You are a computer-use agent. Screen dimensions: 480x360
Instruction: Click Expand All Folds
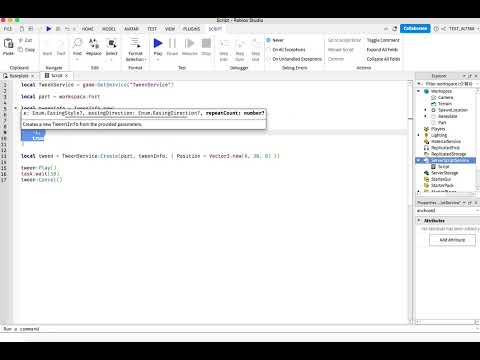[x=382, y=50]
